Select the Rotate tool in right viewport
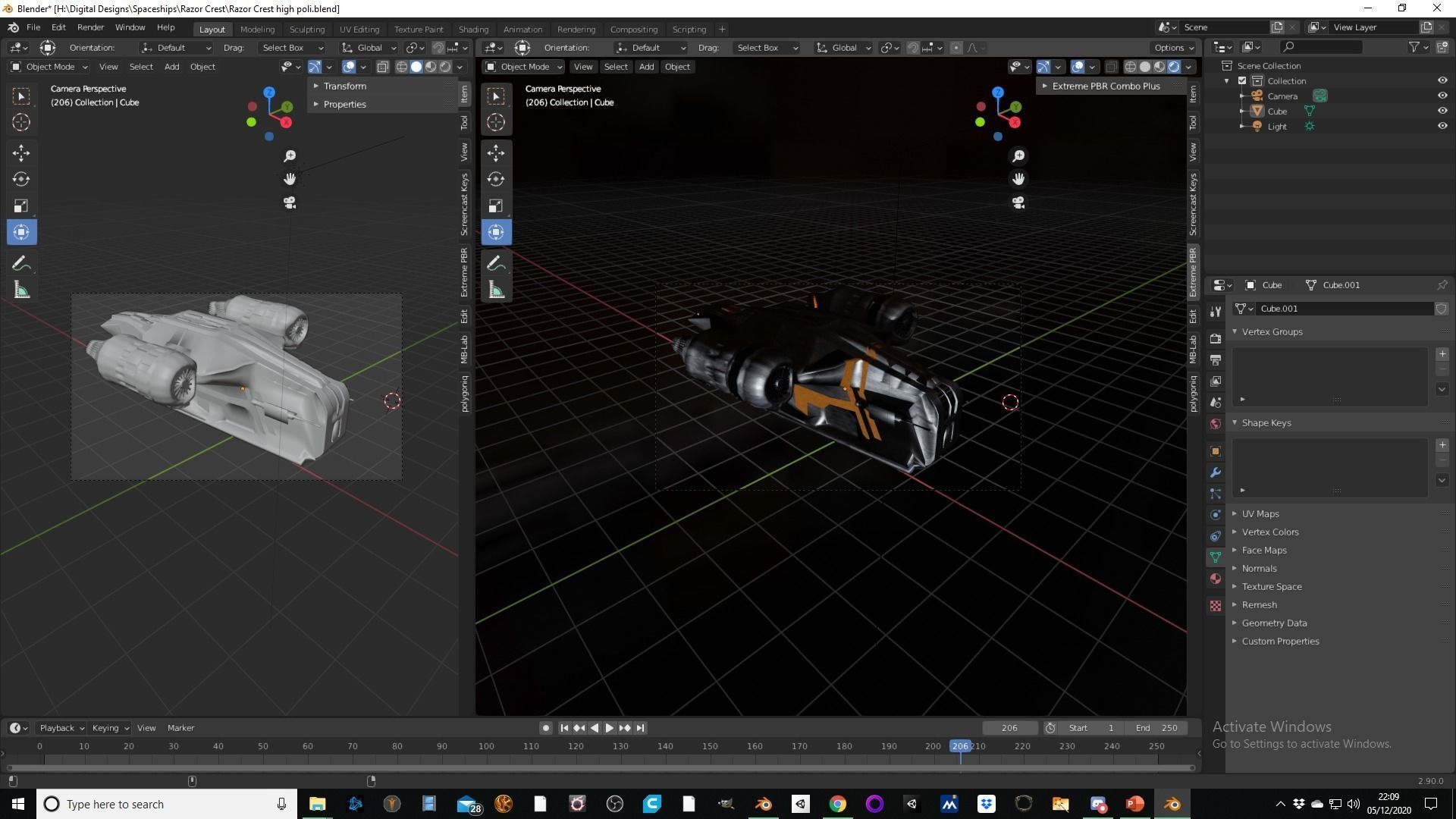This screenshot has width=1456, height=819. 496,179
